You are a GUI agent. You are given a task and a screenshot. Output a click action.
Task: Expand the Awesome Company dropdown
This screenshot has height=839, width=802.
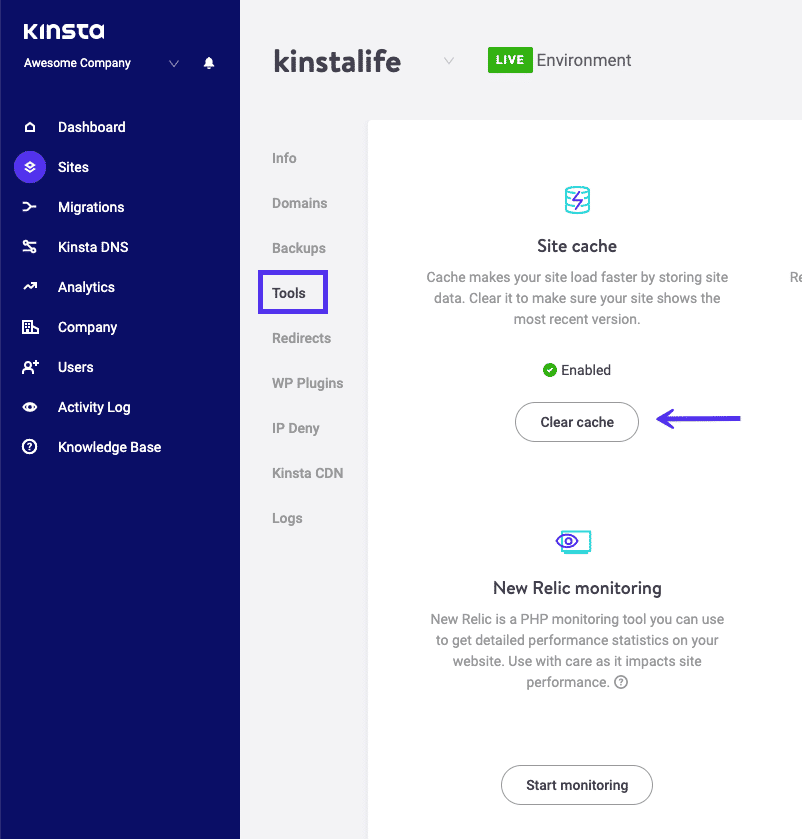[173, 63]
